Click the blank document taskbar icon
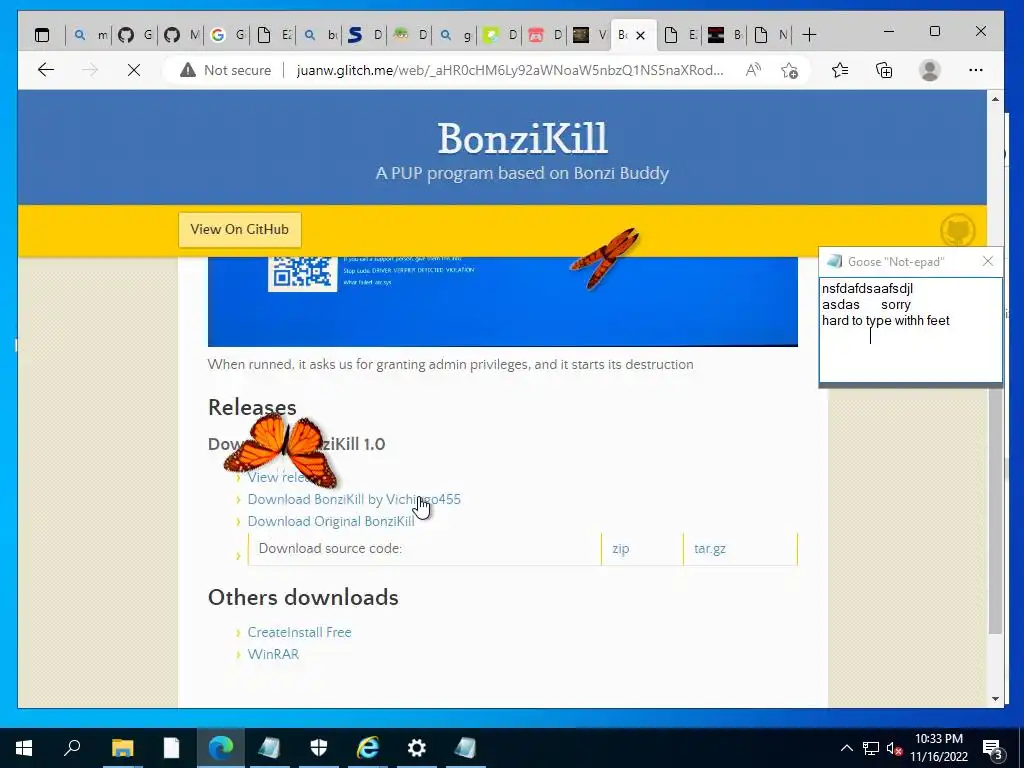The image size is (1024, 768). pos(171,748)
